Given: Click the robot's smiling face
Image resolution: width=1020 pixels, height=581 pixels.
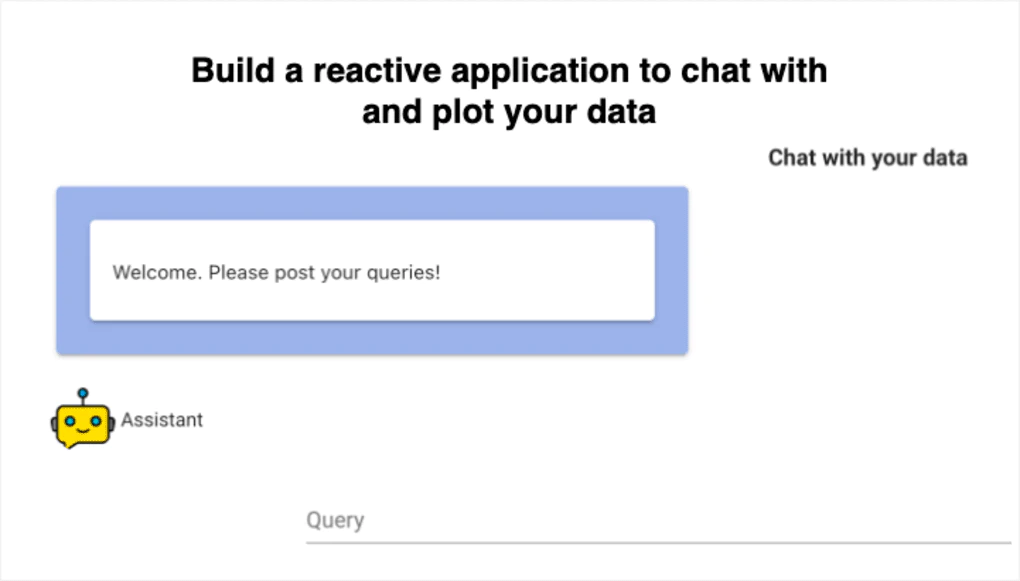Looking at the screenshot, I should coord(83,430).
